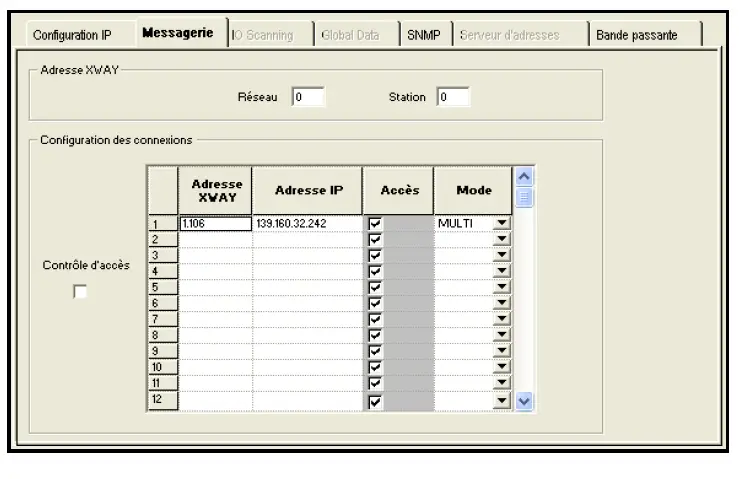The image size is (739, 479).
Task: Click the Accès column header
Action: (x=398, y=190)
